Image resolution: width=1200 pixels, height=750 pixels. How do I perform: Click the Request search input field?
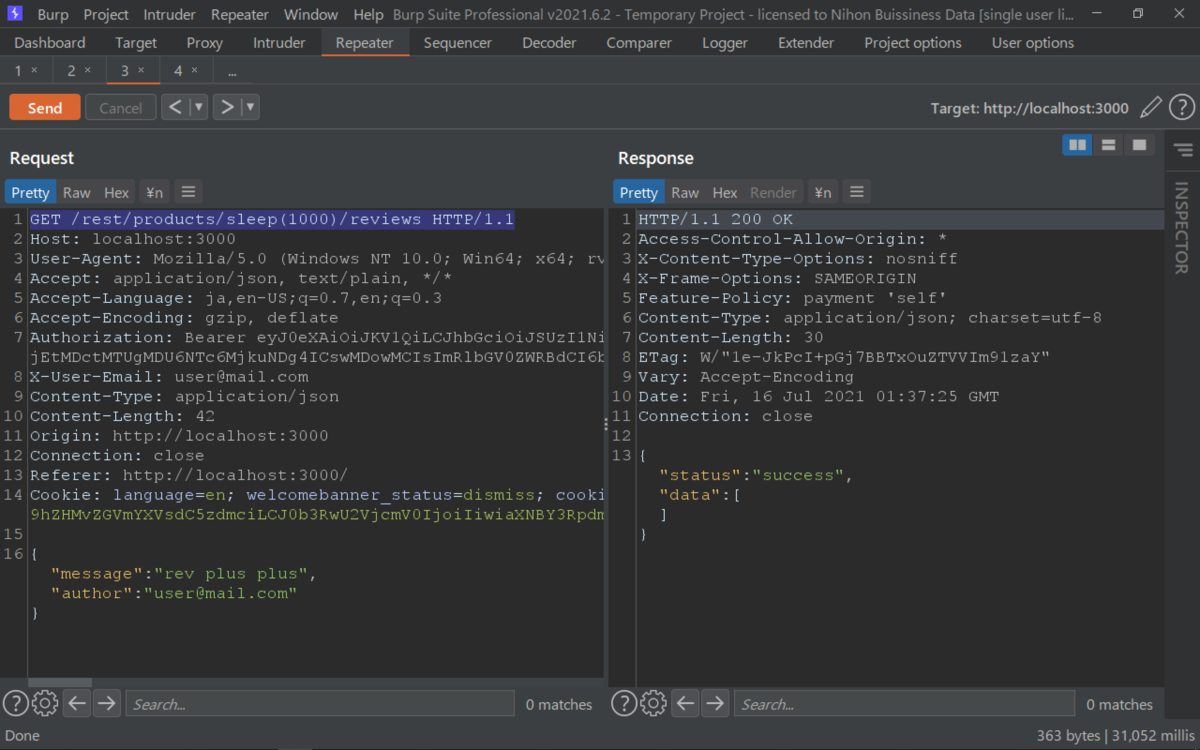tap(320, 704)
